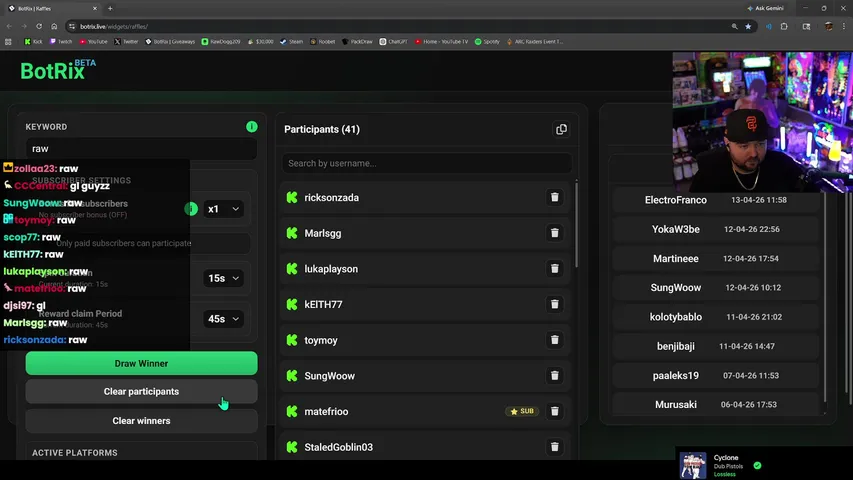Image resolution: width=853 pixels, height=480 pixels.
Task: Open the Spotify bookmark
Action: (x=487, y=41)
